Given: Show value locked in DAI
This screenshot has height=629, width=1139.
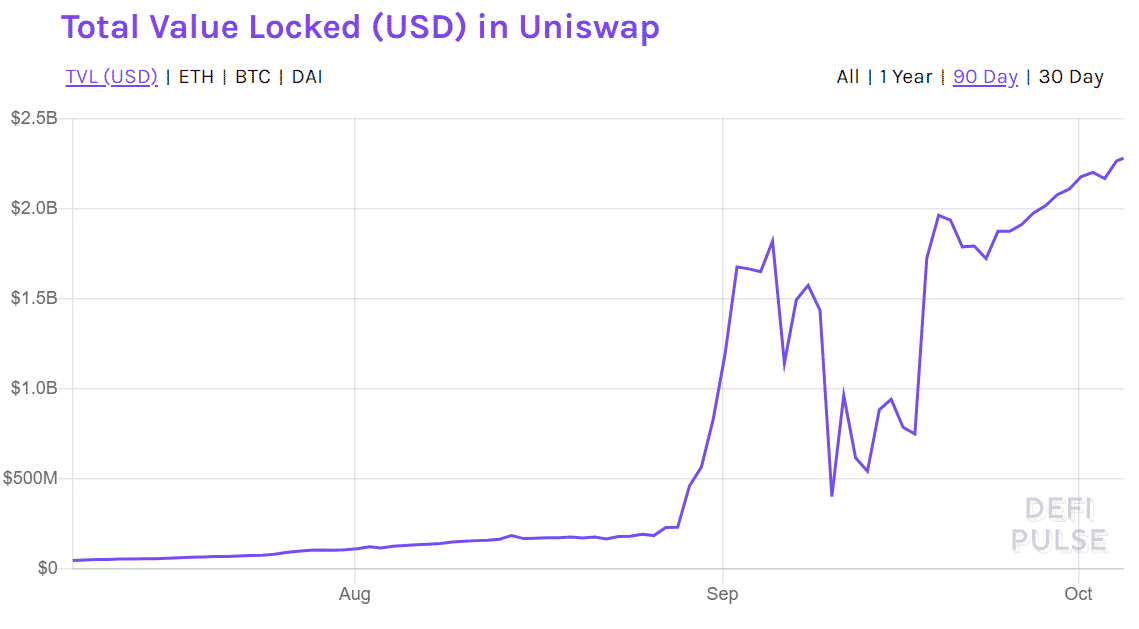Looking at the screenshot, I should (307, 77).
